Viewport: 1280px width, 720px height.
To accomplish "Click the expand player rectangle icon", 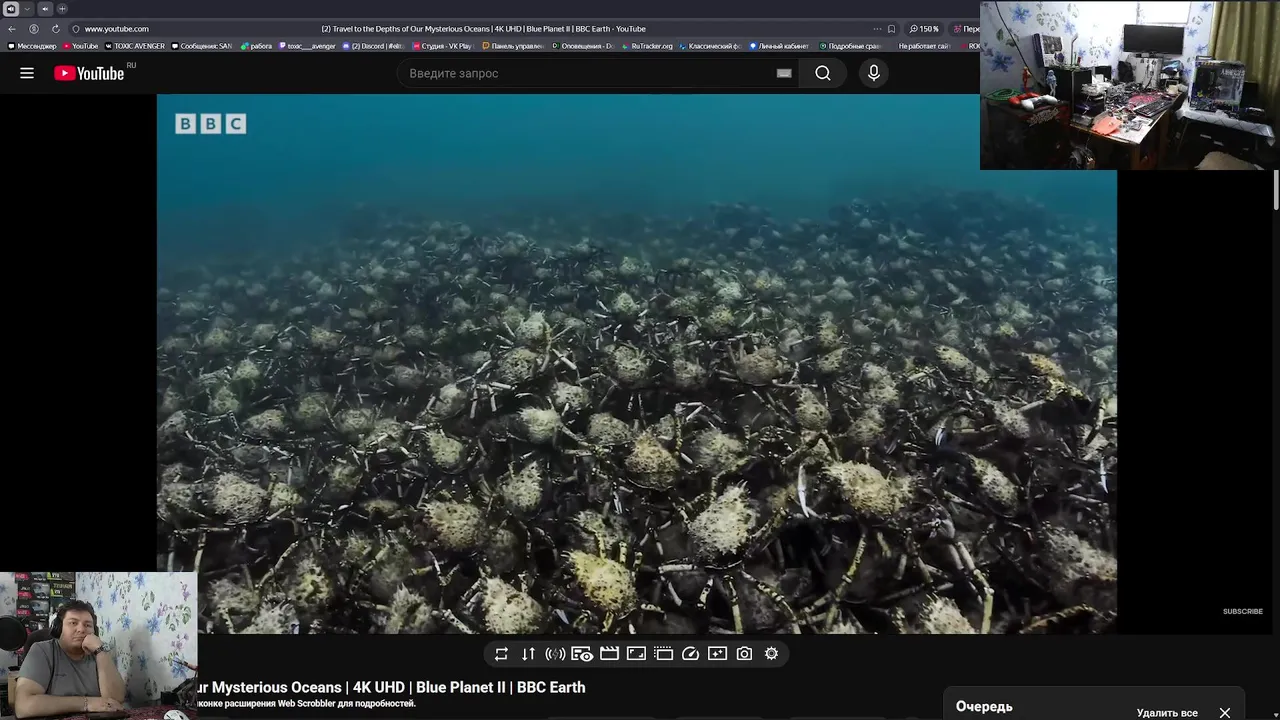I will 636,654.
